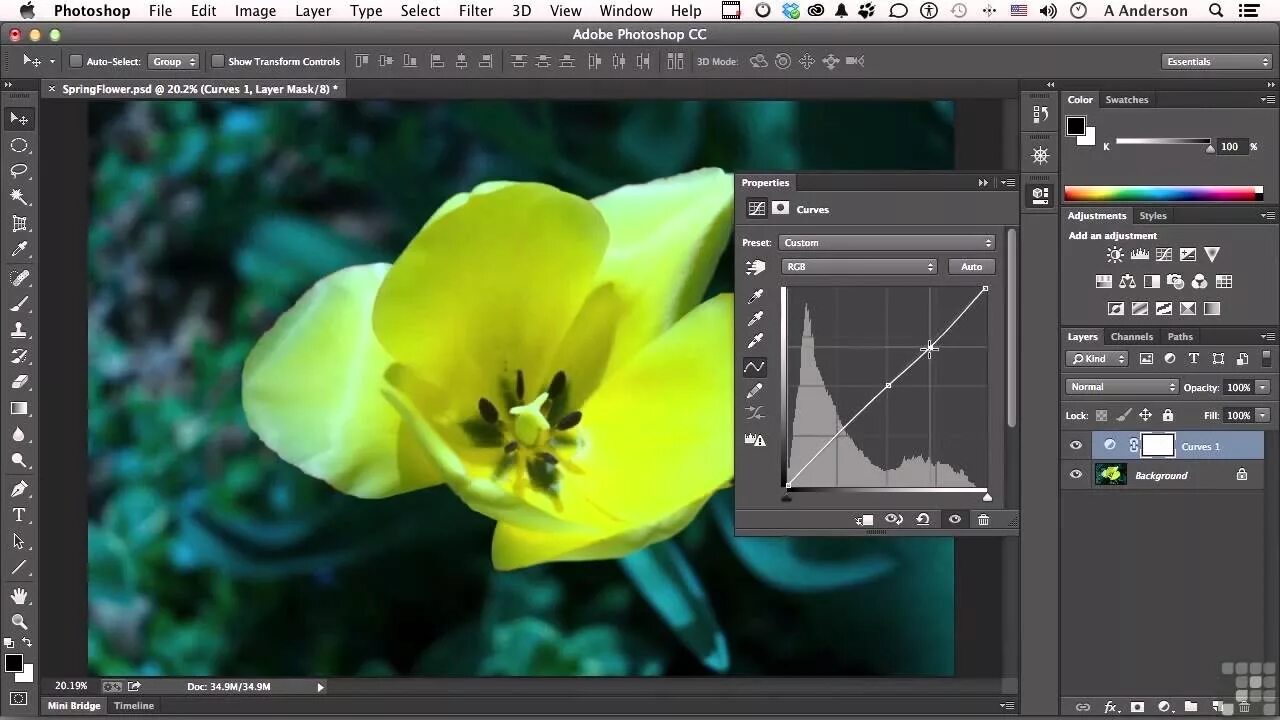
Task: Open the Filter menu
Action: pos(476,11)
